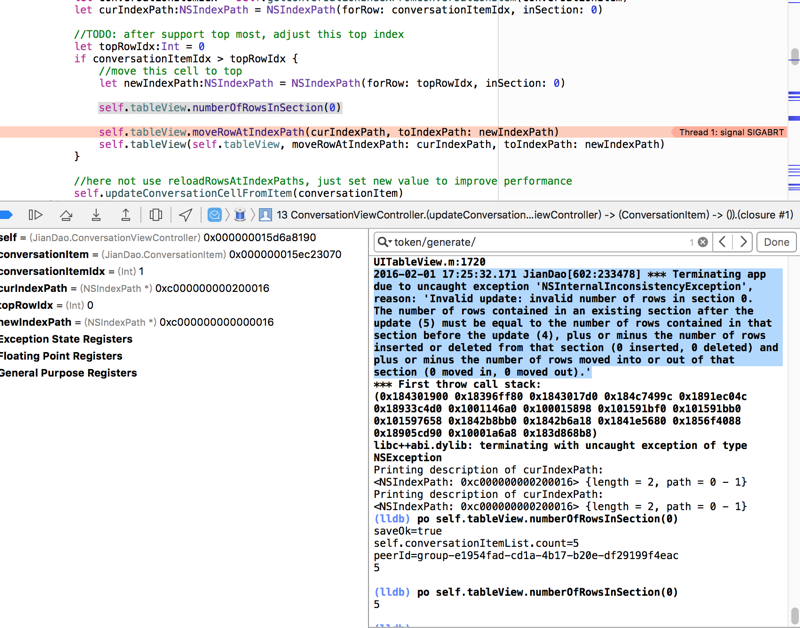Click self.conversationItemList.count=5 console line
The image size is (800, 628).
(x=476, y=543)
